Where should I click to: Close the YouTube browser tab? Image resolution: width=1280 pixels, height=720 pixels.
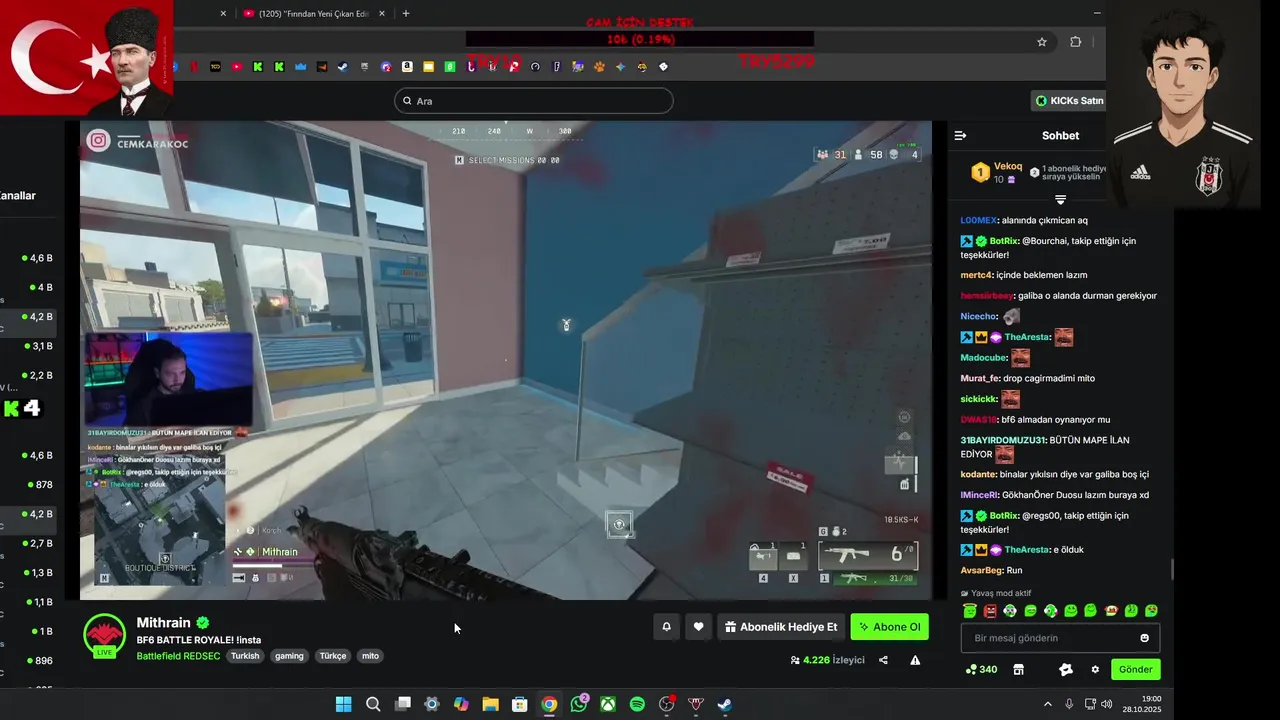[382, 14]
